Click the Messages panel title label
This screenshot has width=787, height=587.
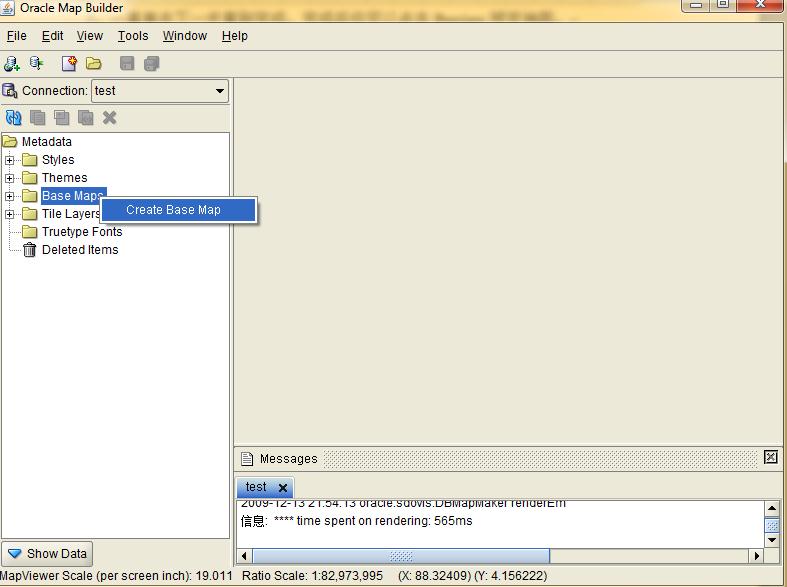[x=289, y=459]
